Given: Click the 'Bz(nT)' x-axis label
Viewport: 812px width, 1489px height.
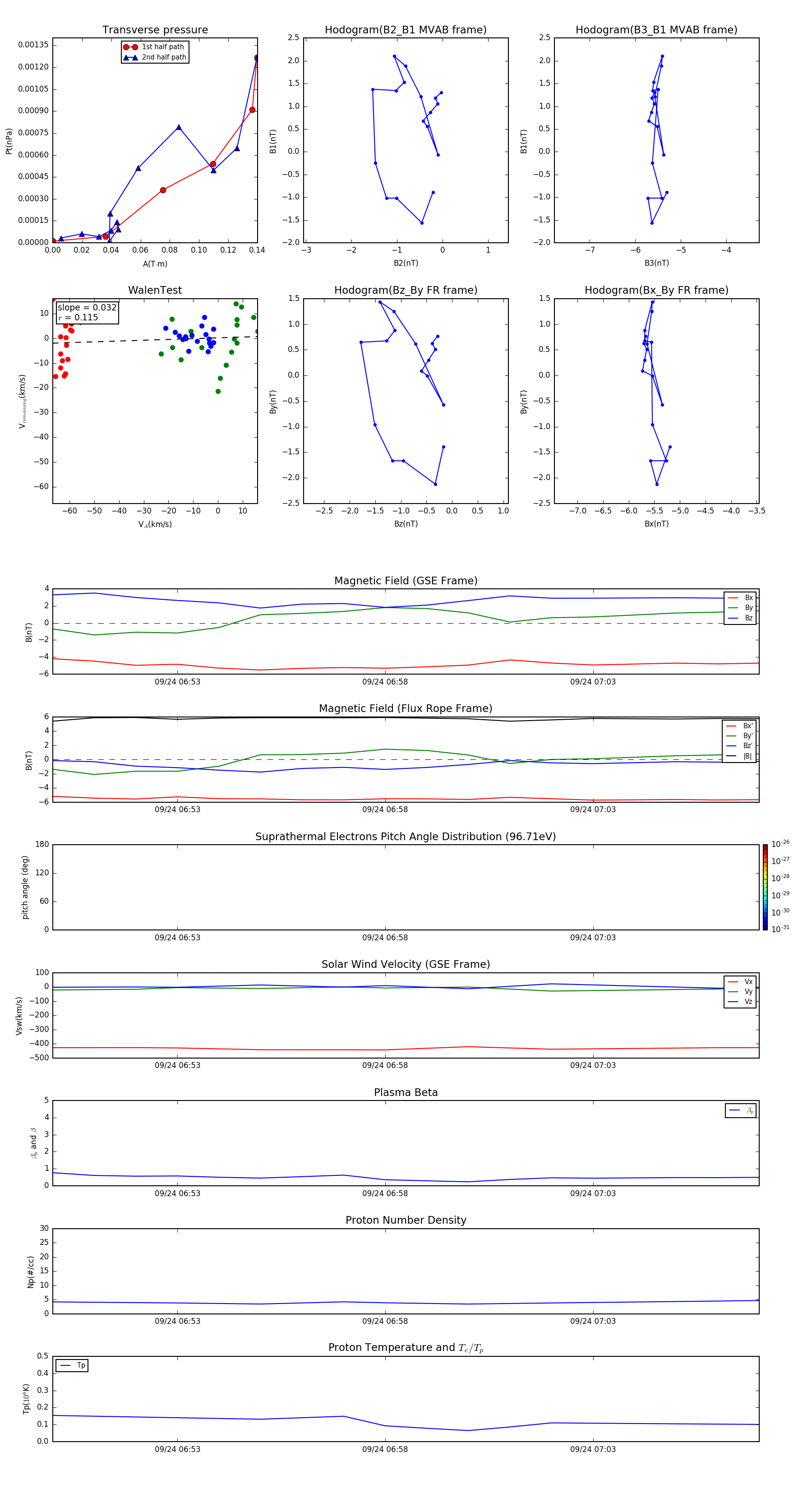Looking at the screenshot, I should pos(406,524).
